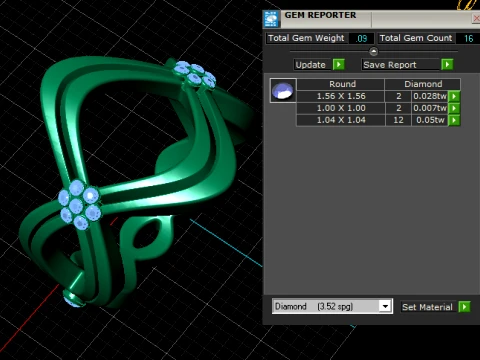
Task: Click the lower gem cluster on the ring
Action: point(80,205)
